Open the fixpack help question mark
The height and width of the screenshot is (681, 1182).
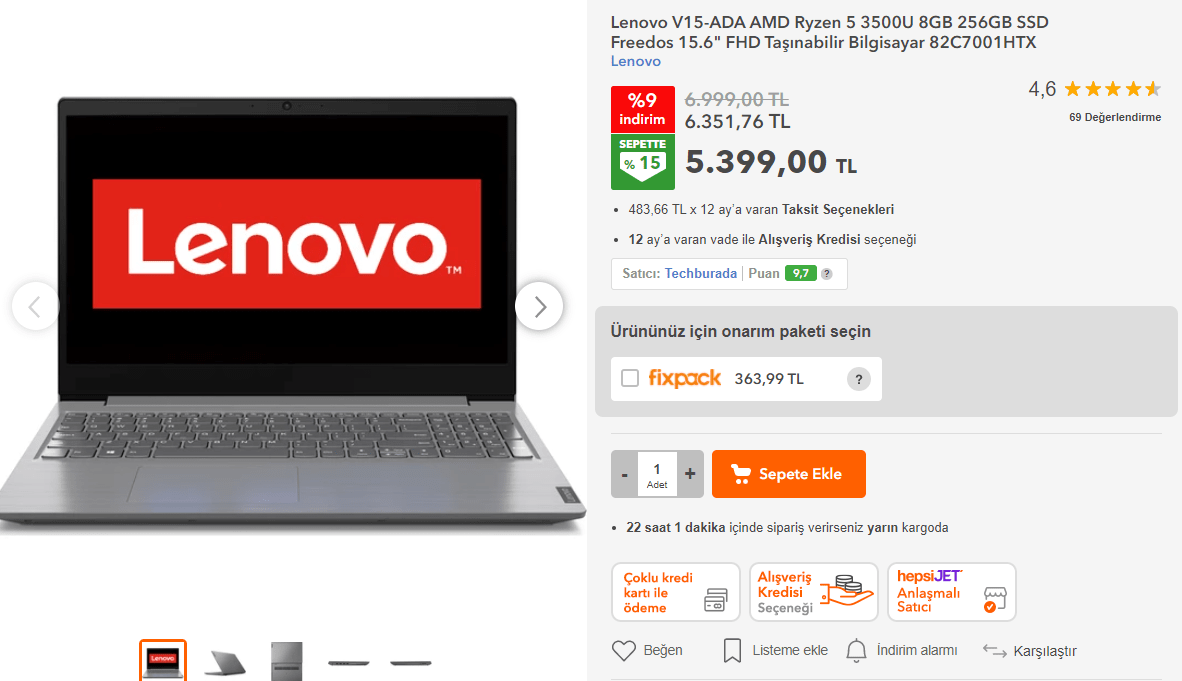tap(859, 379)
